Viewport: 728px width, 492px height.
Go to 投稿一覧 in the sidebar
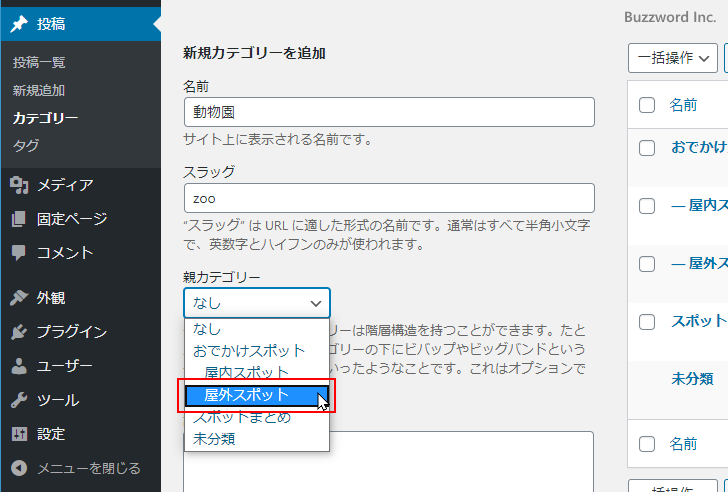pyautogui.click(x=39, y=62)
